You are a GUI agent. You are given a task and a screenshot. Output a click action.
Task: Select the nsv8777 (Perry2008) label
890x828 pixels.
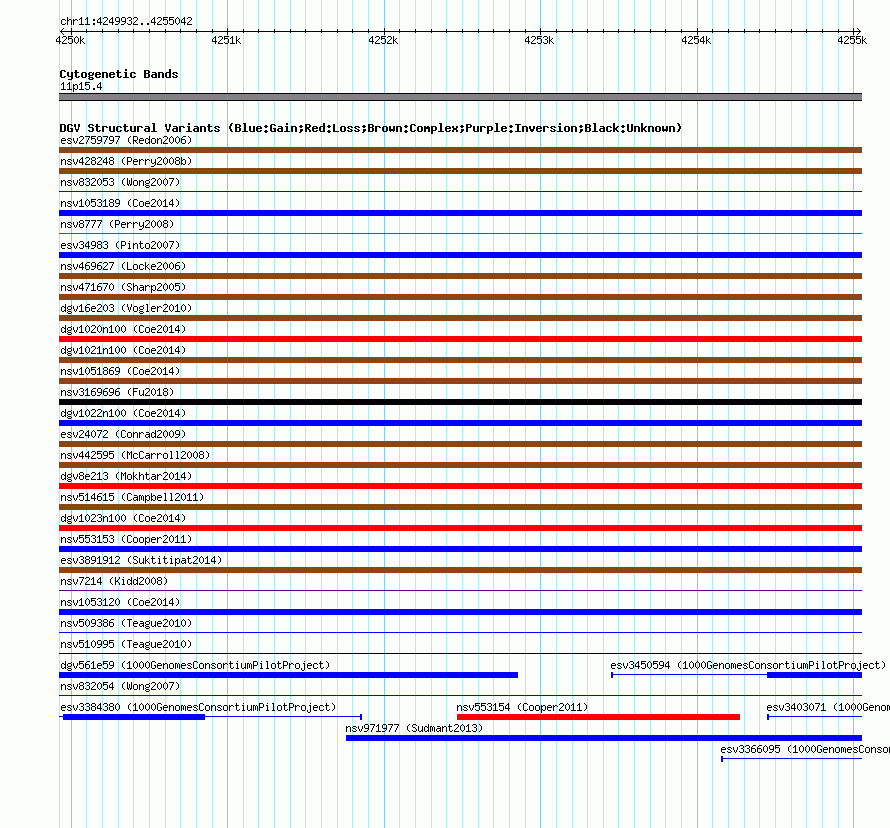point(117,224)
